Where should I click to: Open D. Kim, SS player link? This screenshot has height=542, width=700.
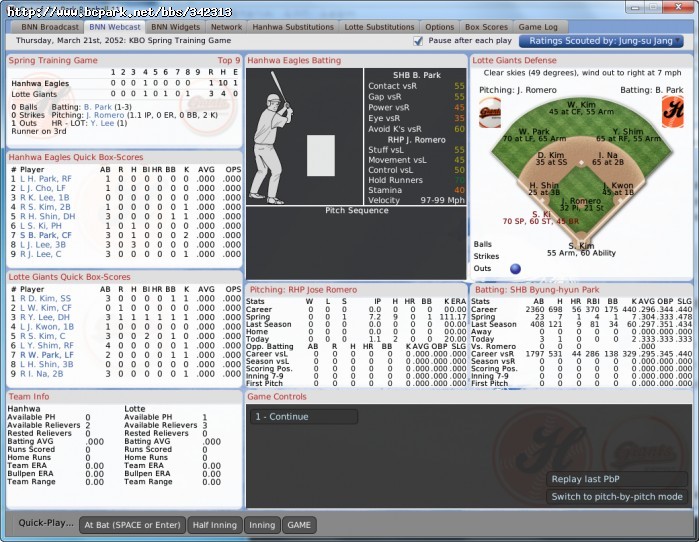point(49,299)
